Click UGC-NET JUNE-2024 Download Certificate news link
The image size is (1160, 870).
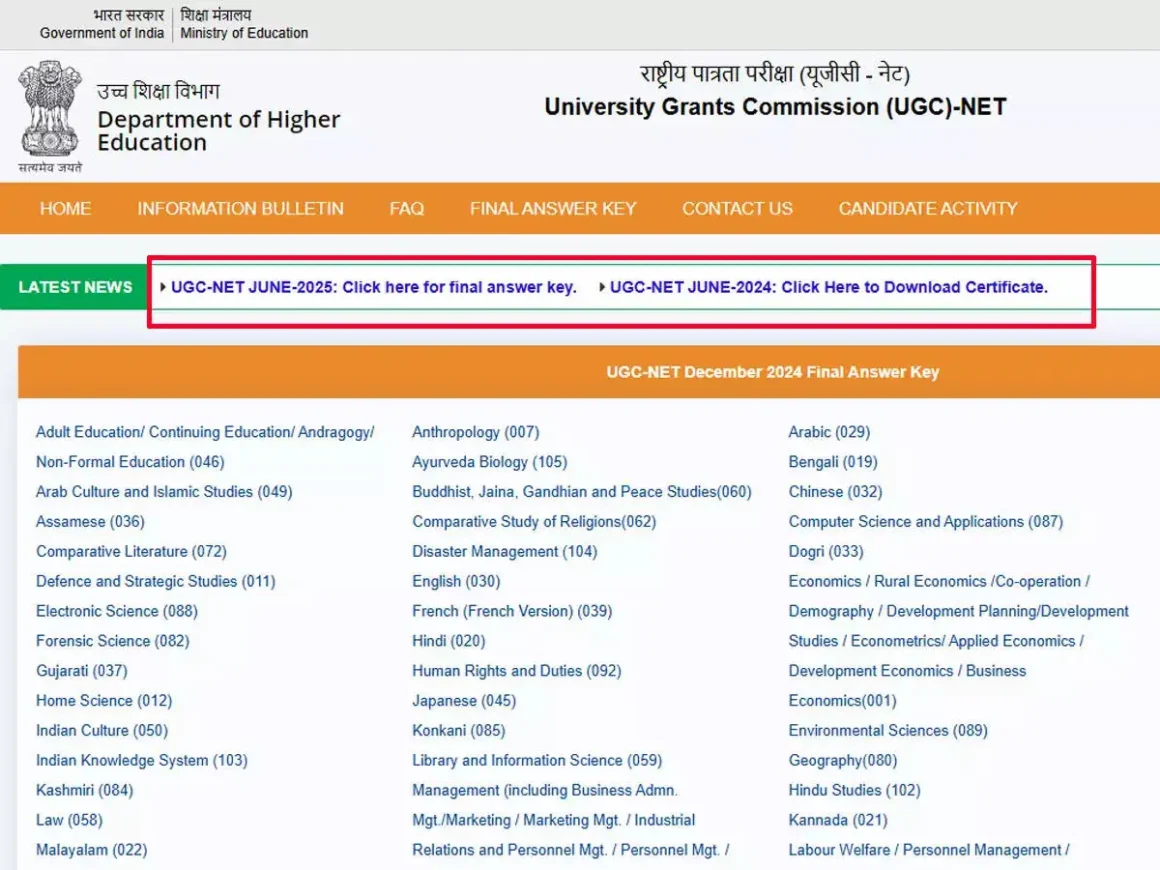829,287
